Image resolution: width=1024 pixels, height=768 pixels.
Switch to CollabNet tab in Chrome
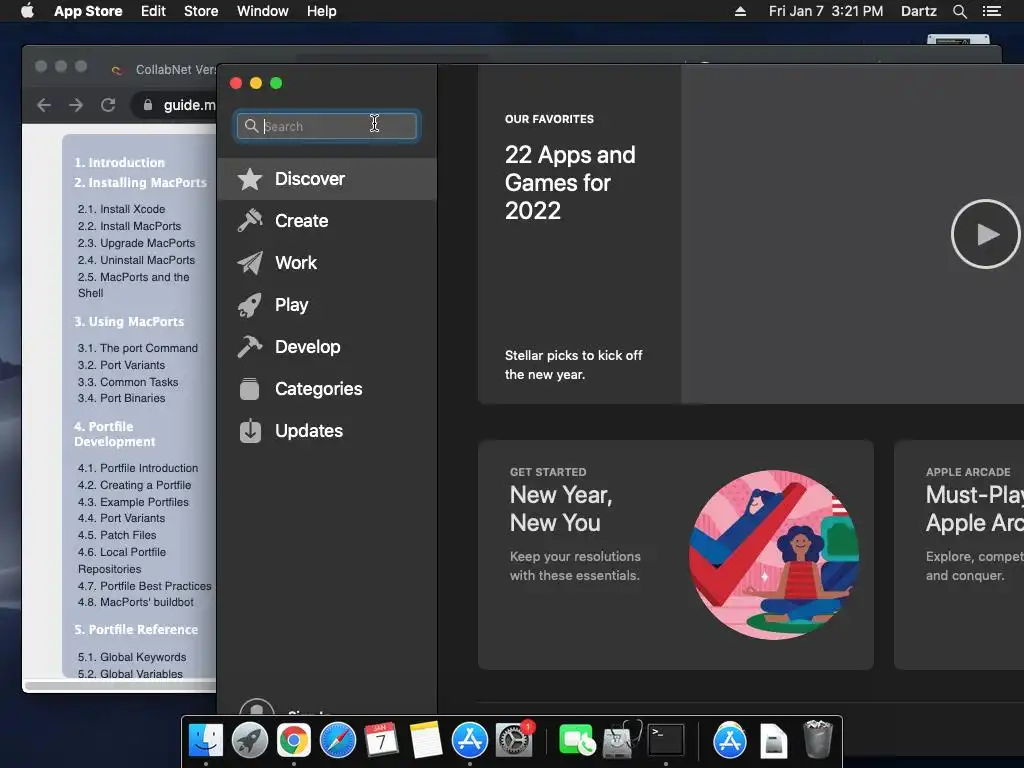(163, 70)
